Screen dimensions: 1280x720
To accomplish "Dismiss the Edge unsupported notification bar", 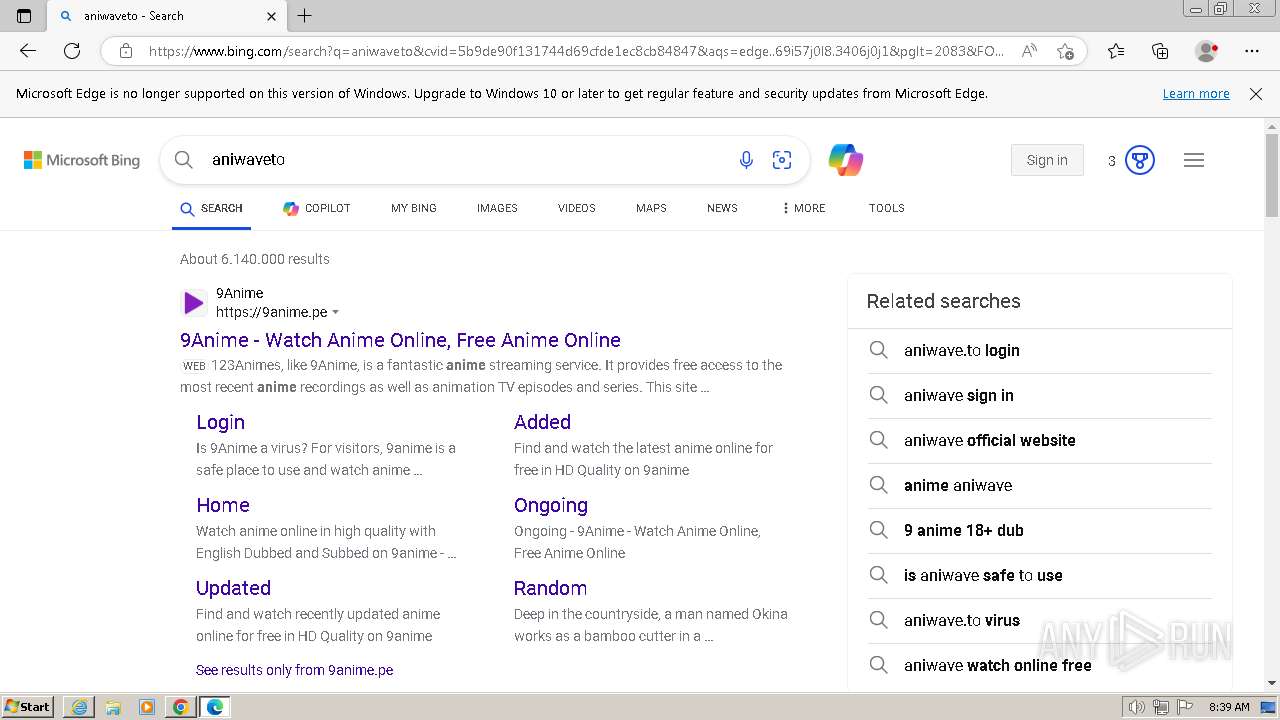I will tap(1256, 94).
